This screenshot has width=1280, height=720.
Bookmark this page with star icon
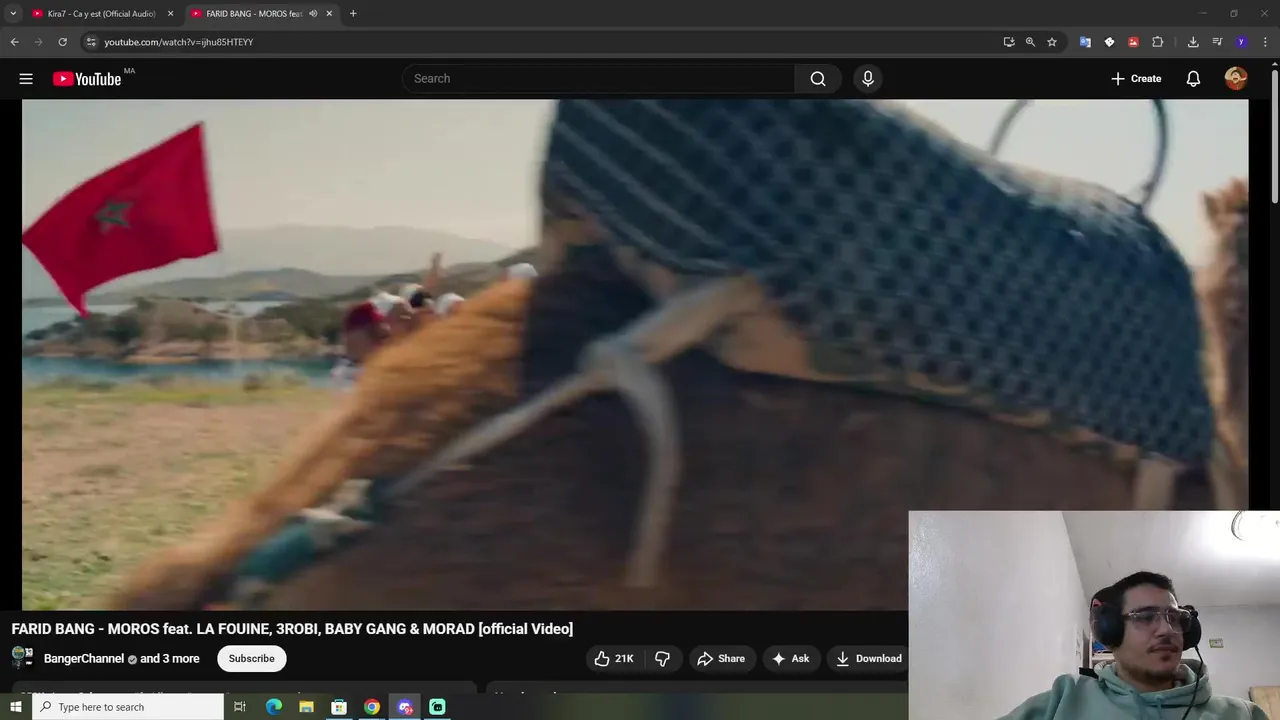coord(1052,42)
